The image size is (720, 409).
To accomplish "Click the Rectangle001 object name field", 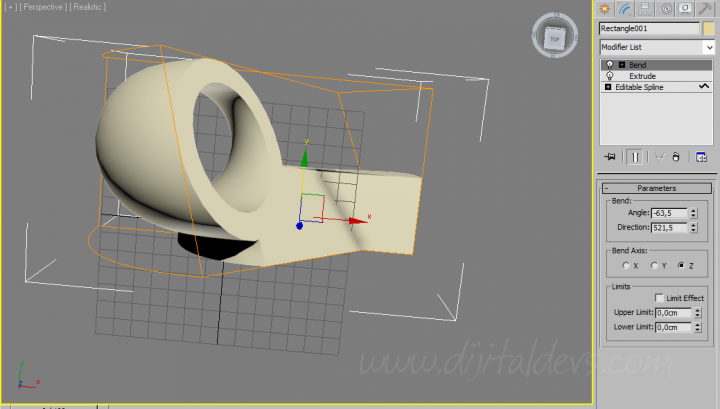I will 649,28.
